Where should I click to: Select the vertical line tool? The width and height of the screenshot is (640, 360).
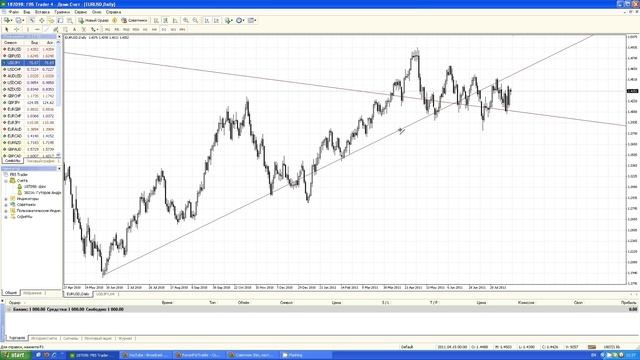tap(28, 29)
